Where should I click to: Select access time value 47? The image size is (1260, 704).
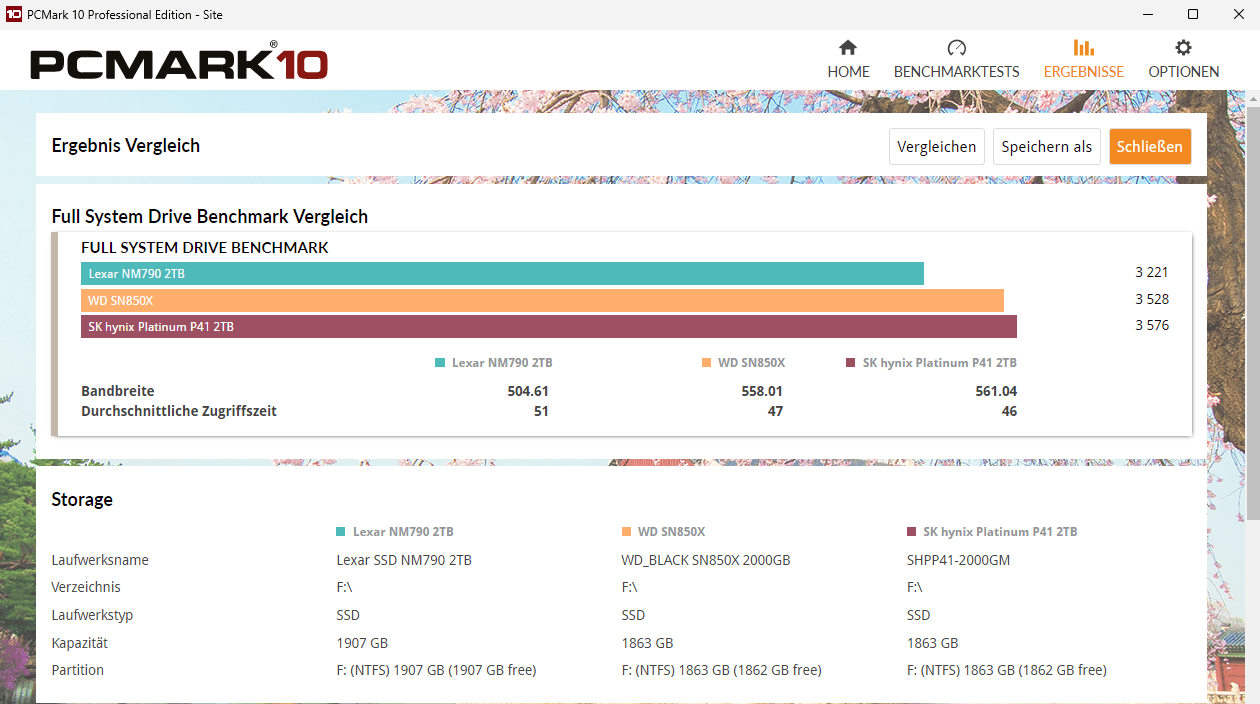[775, 411]
